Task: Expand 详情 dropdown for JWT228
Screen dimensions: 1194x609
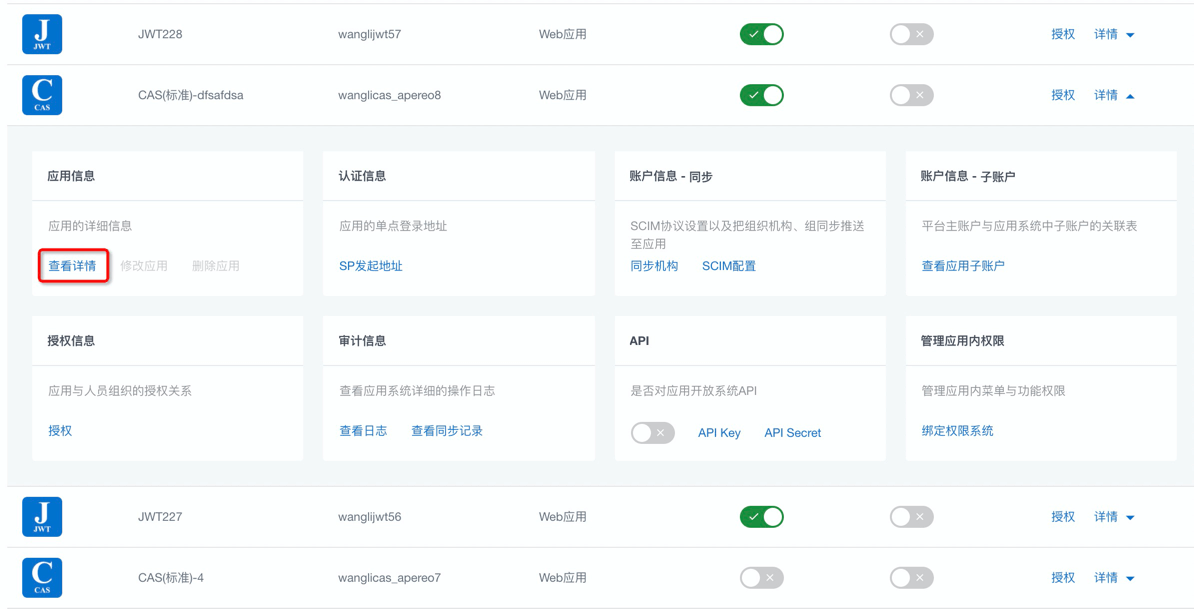Action: (x=1114, y=34)
